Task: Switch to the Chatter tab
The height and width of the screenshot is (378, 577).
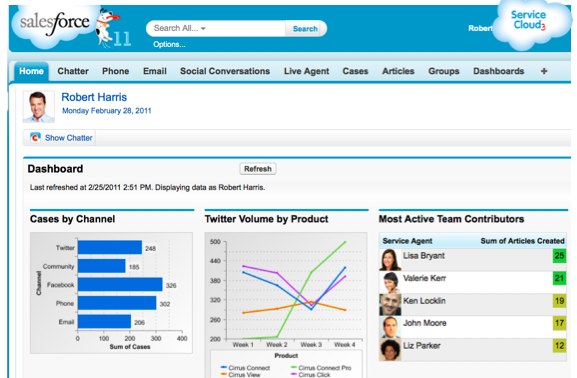Action: coord(73,71)
